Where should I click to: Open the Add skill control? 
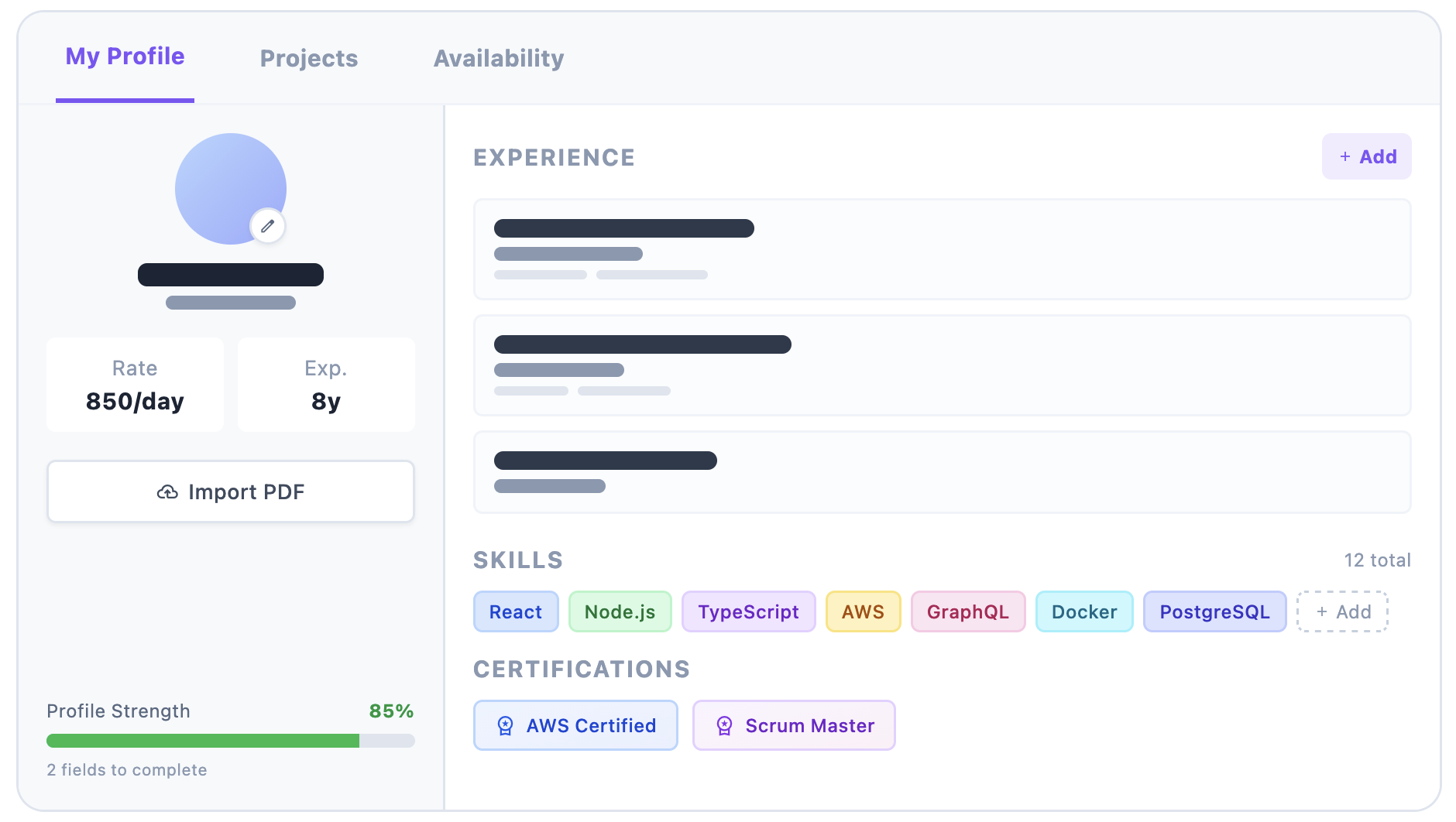tap(1342, 611)
